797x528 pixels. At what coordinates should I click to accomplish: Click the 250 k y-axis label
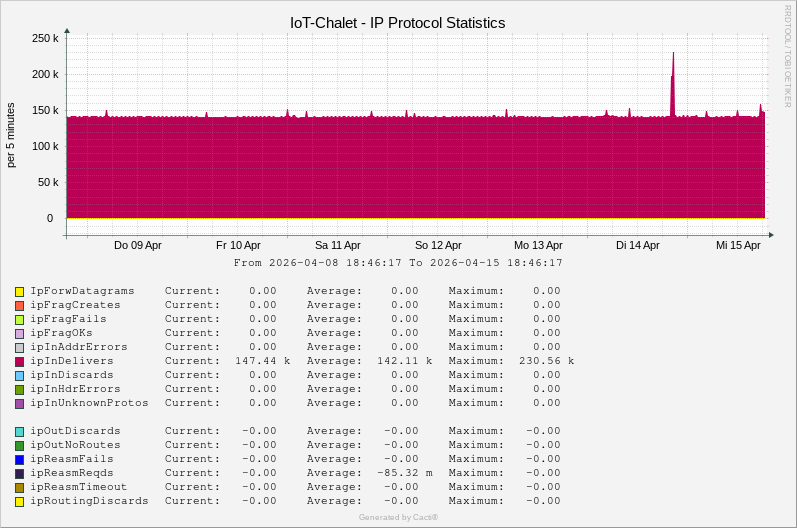[45, 38]
